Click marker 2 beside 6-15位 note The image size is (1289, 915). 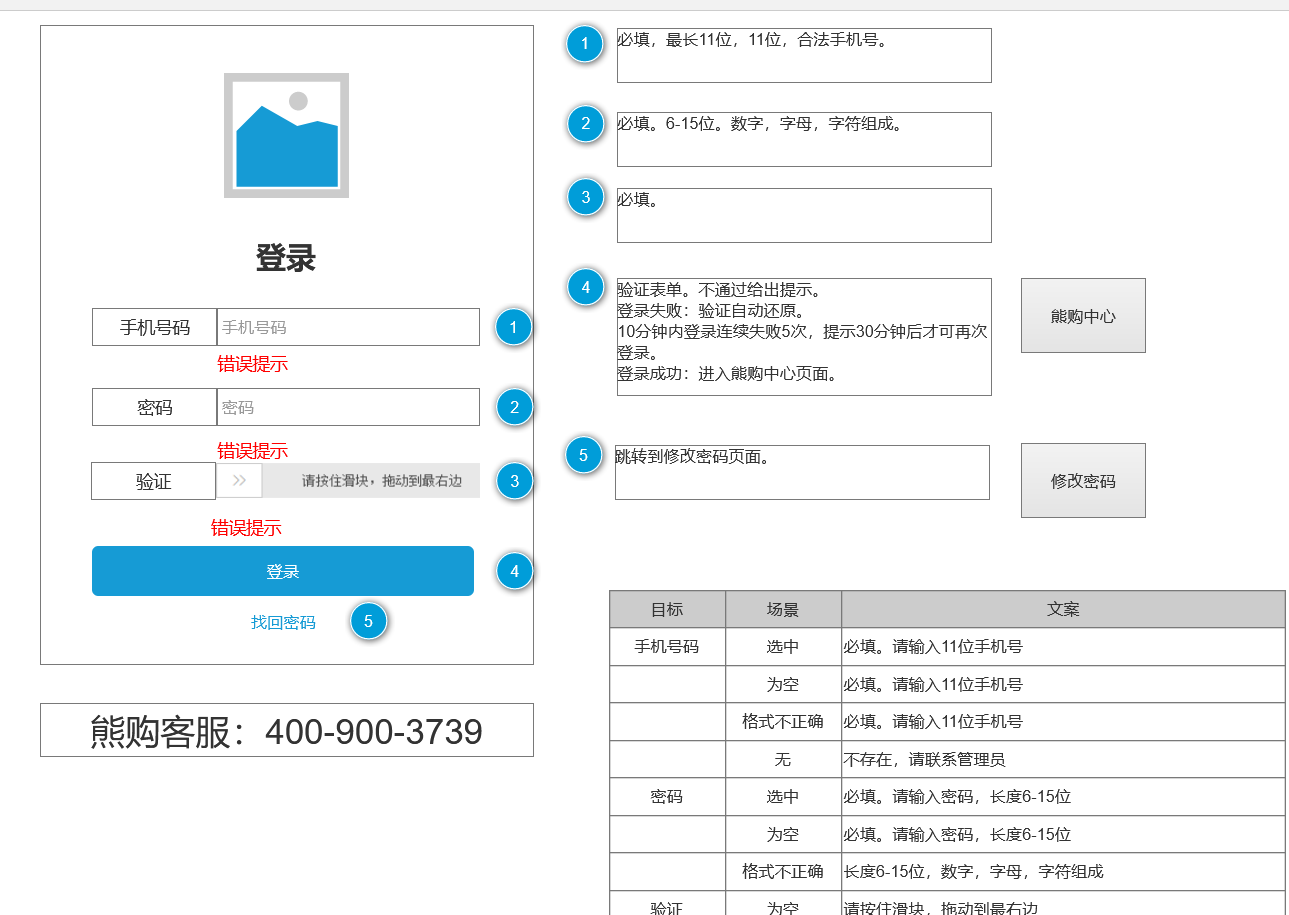click(585, 124)
